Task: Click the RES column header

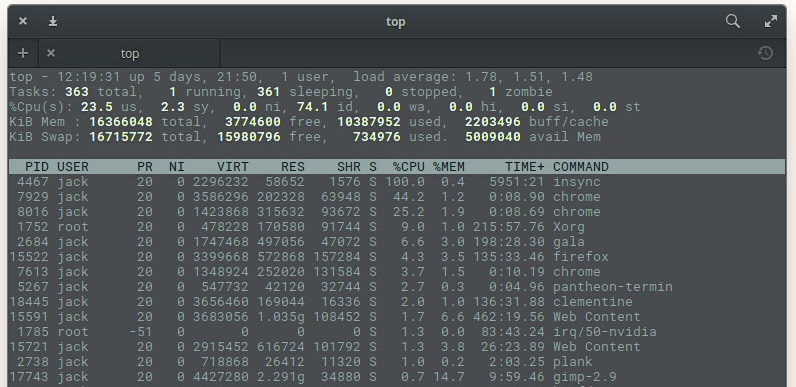Action: [x=293, y=167]
